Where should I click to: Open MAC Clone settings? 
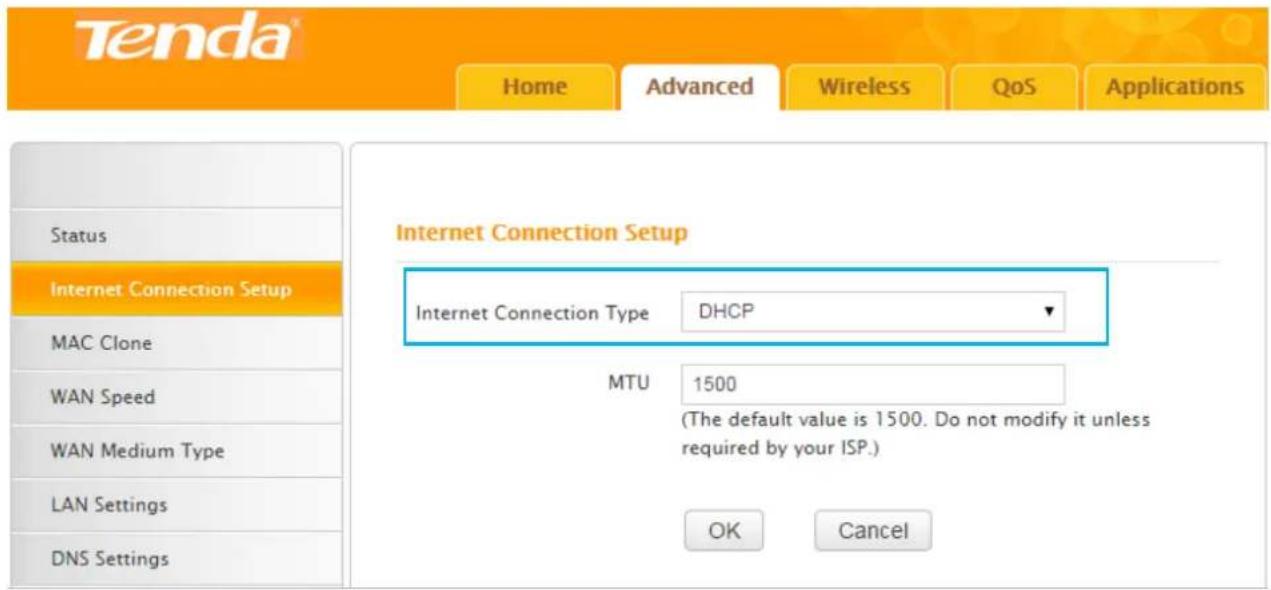176,343
